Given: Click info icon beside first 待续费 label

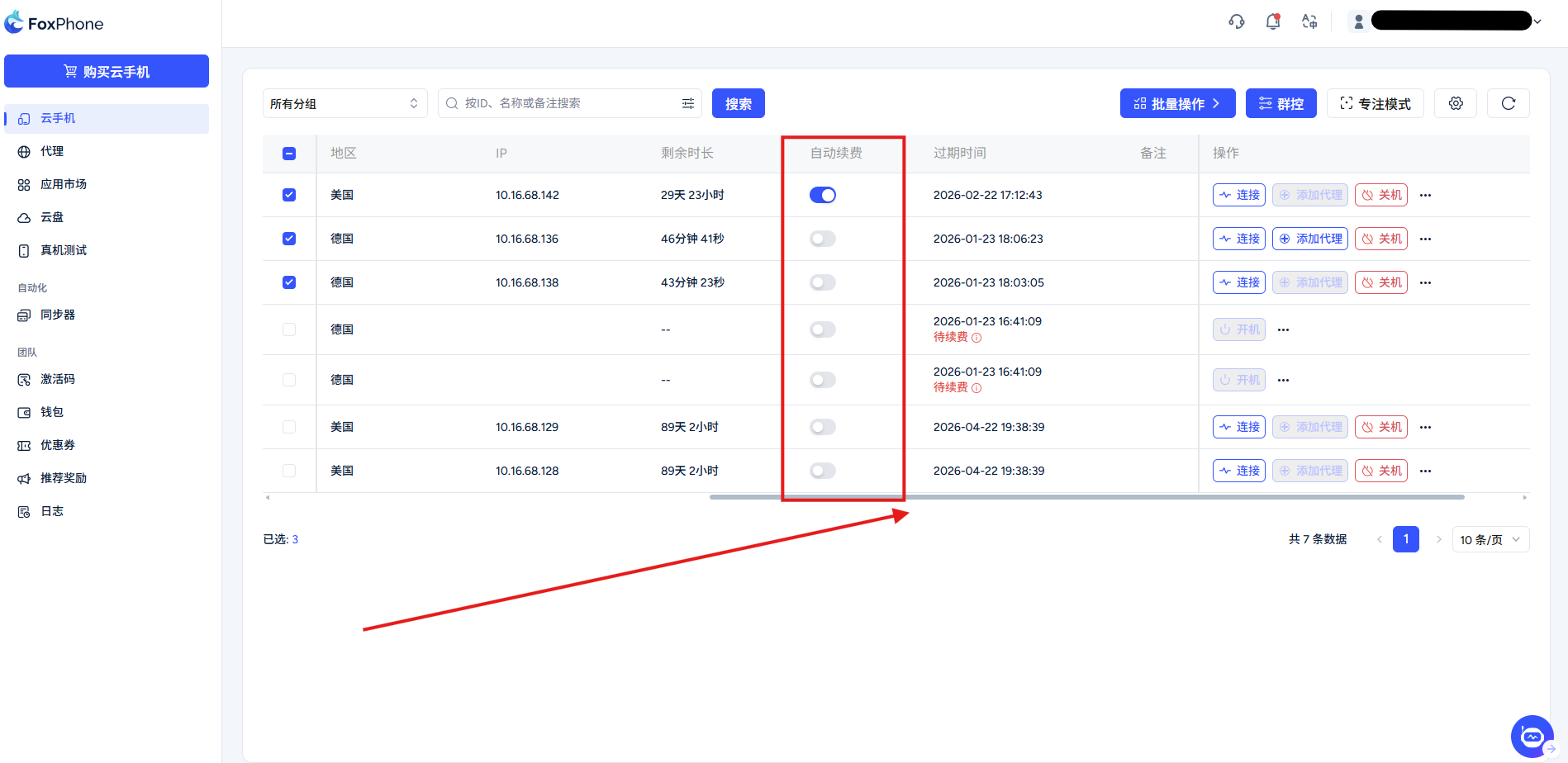Looking at the screenshot, I should click(x=976, y=338).
